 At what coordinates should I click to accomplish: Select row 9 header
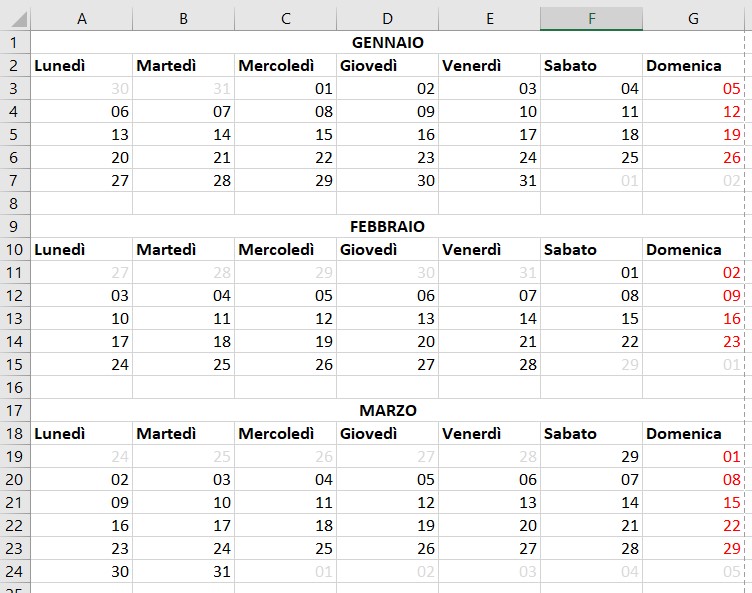coord(15,226)
